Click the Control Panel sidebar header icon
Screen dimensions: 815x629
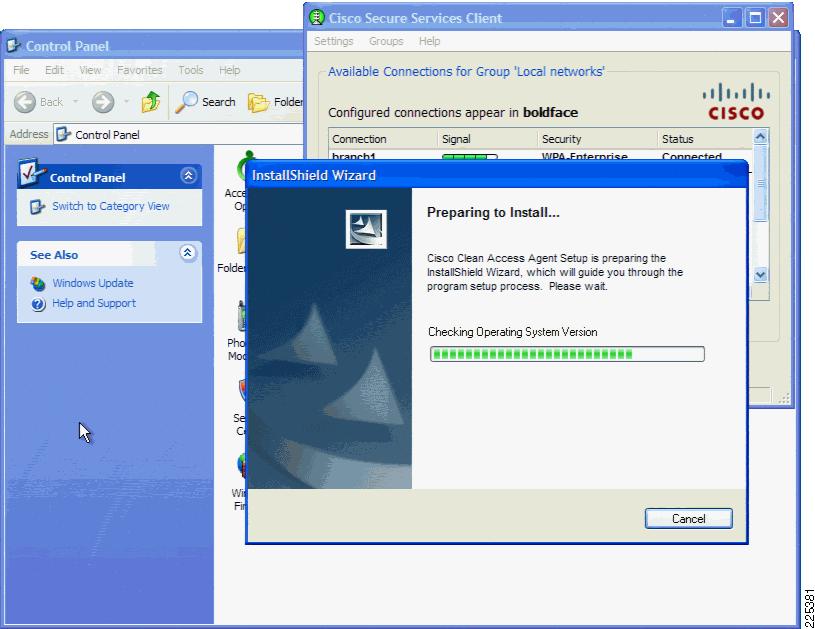[x=31, y=172]
